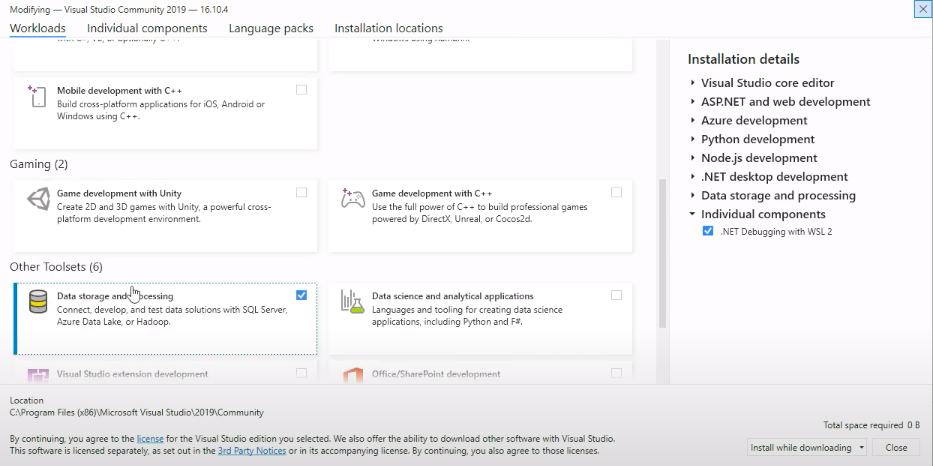
Task: Check Game development with Unity workload
Action: [x=302, y=192]
